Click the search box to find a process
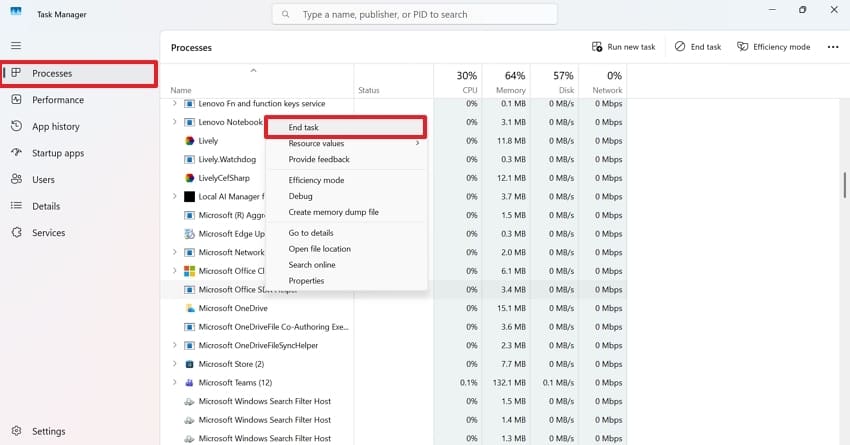The image size is (850, 445). click(x=415, y=15)
